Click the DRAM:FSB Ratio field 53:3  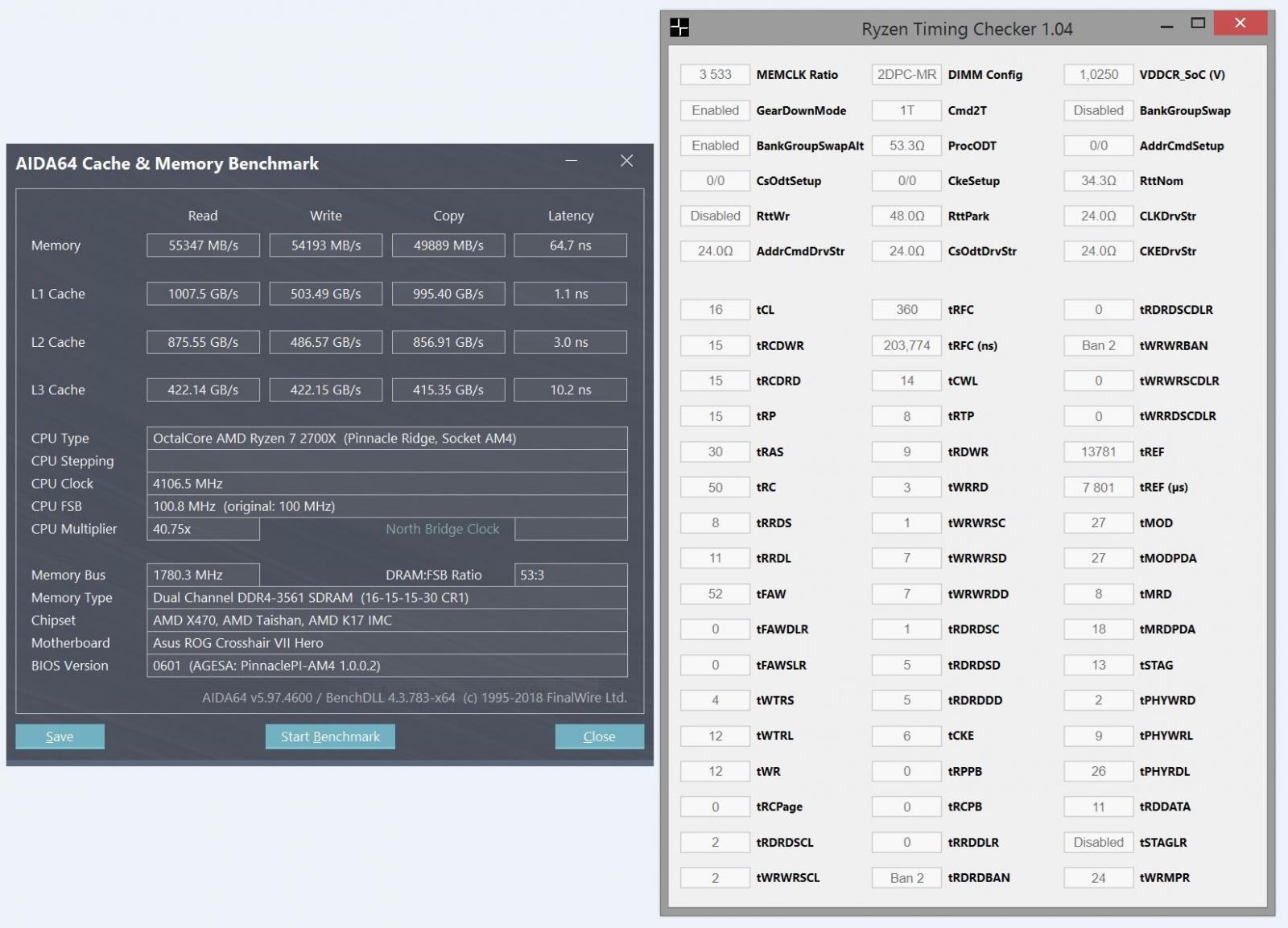571,575
